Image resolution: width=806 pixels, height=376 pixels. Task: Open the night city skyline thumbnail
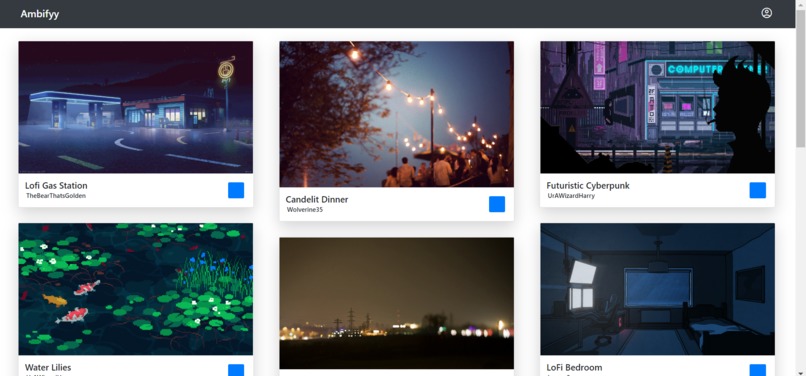coord(396,303)
